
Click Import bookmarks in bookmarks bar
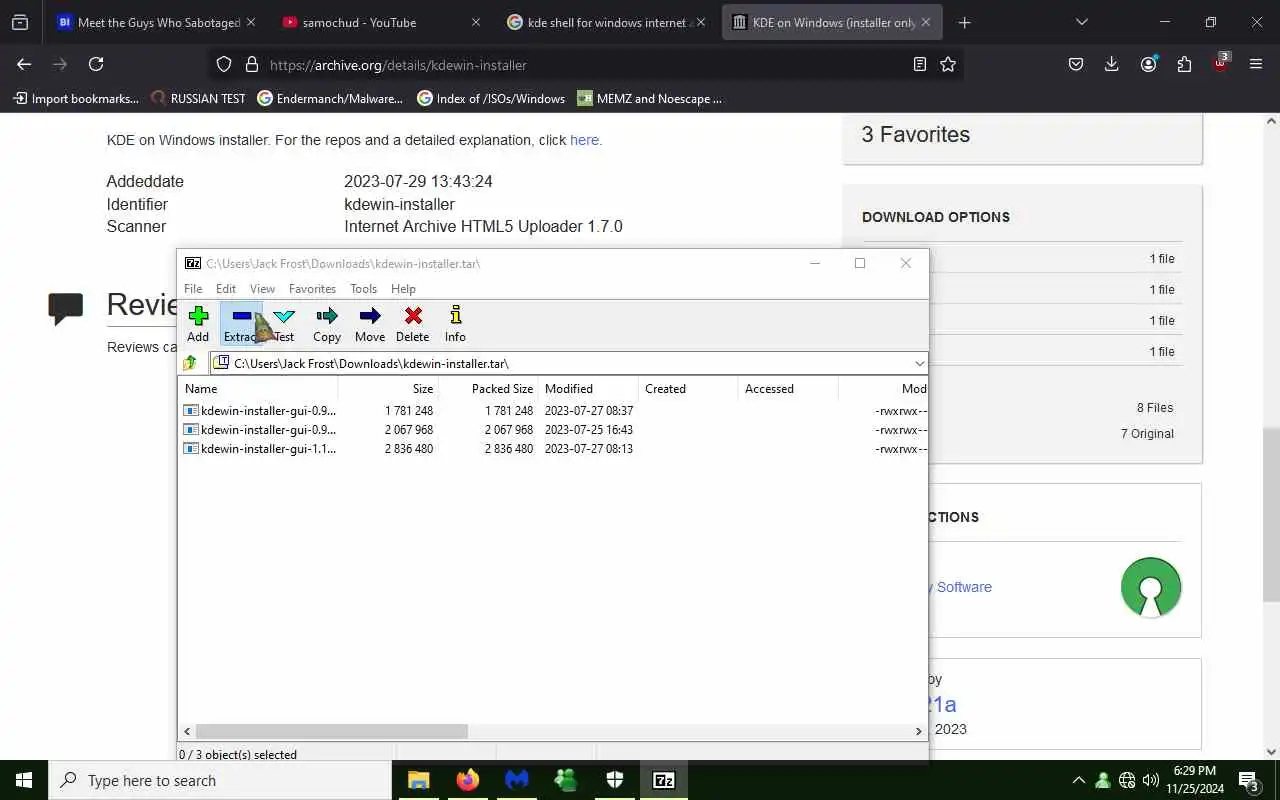(x=75, y=98)
